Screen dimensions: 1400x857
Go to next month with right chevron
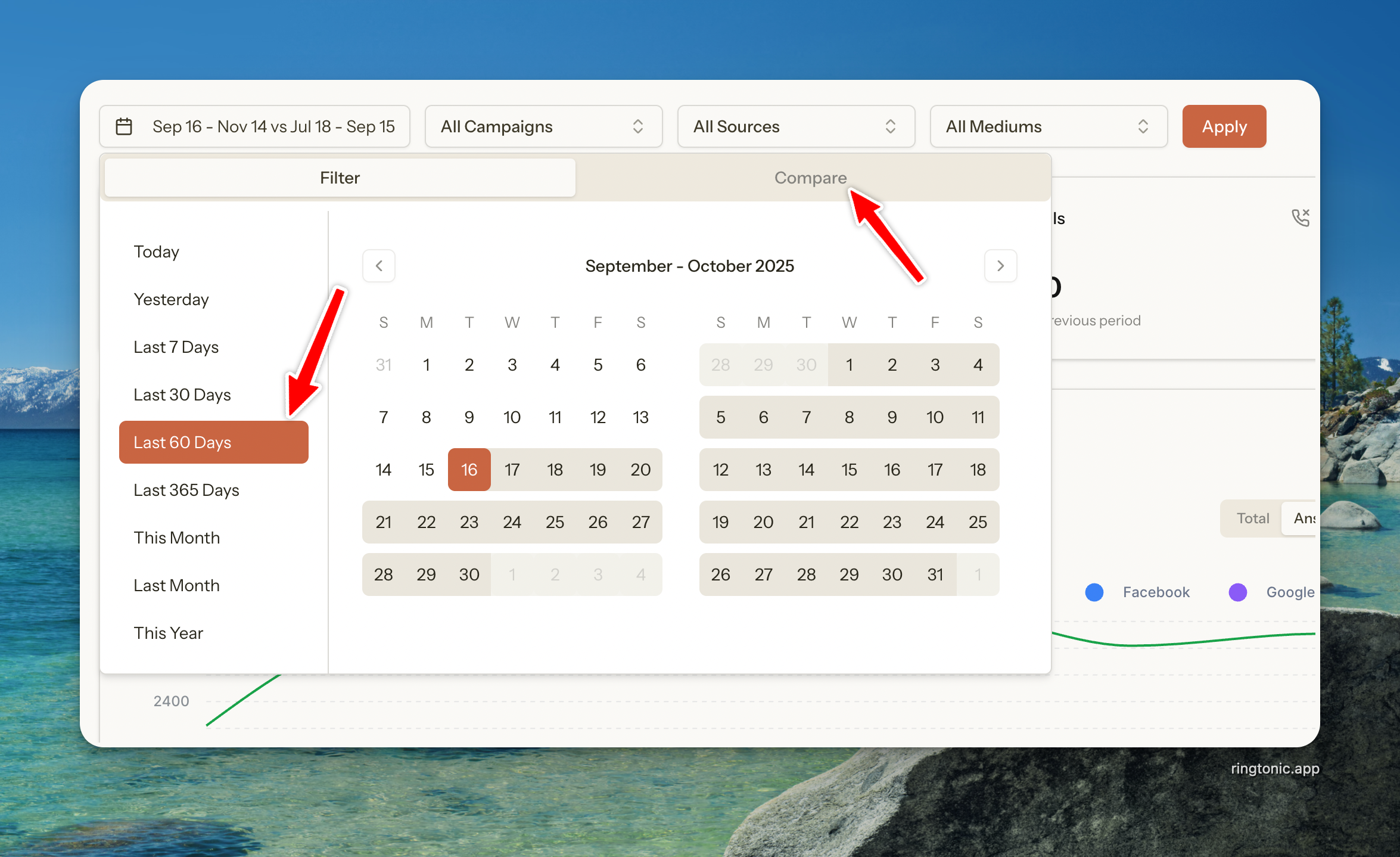tap(1000, 266)
